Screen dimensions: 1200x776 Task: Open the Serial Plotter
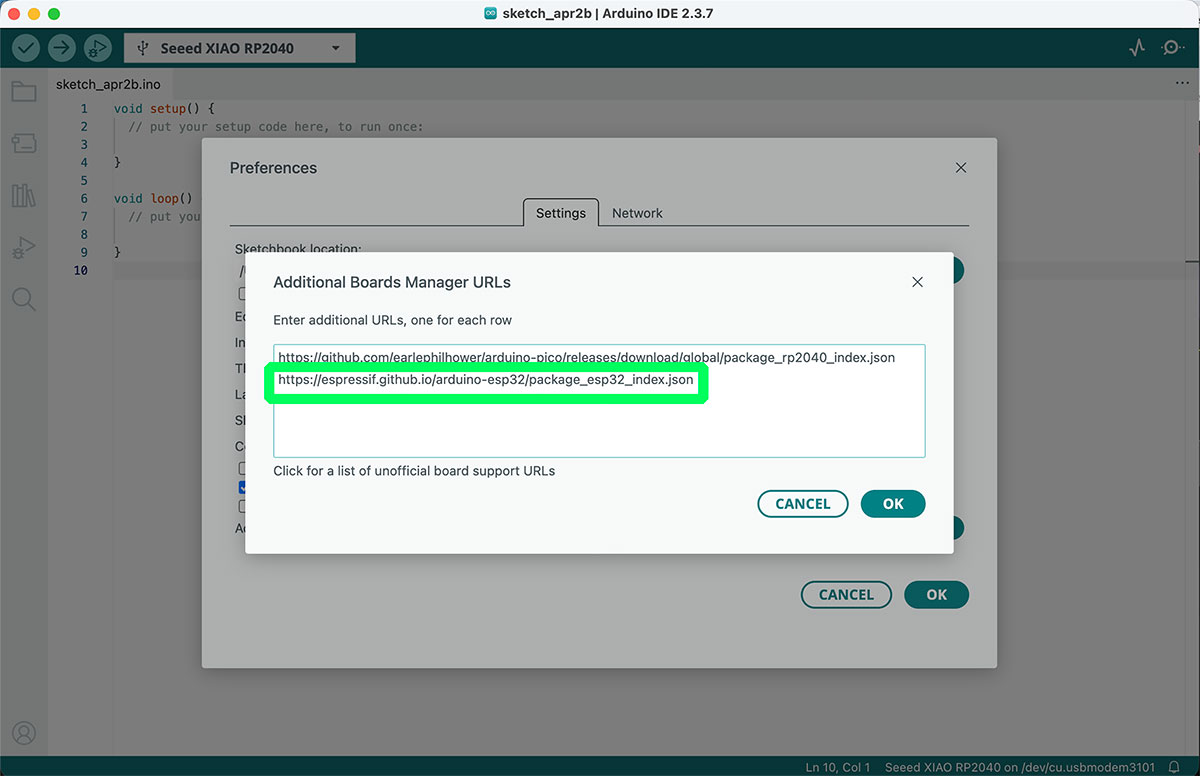point(1137,48)
